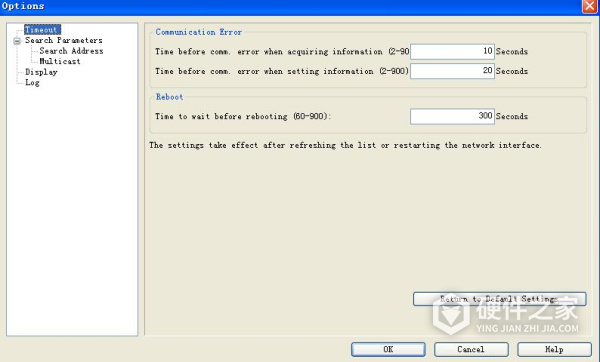Viewport: 600px width, 362px height.
Task: Click the Communication Error group label
Action: 199,32
